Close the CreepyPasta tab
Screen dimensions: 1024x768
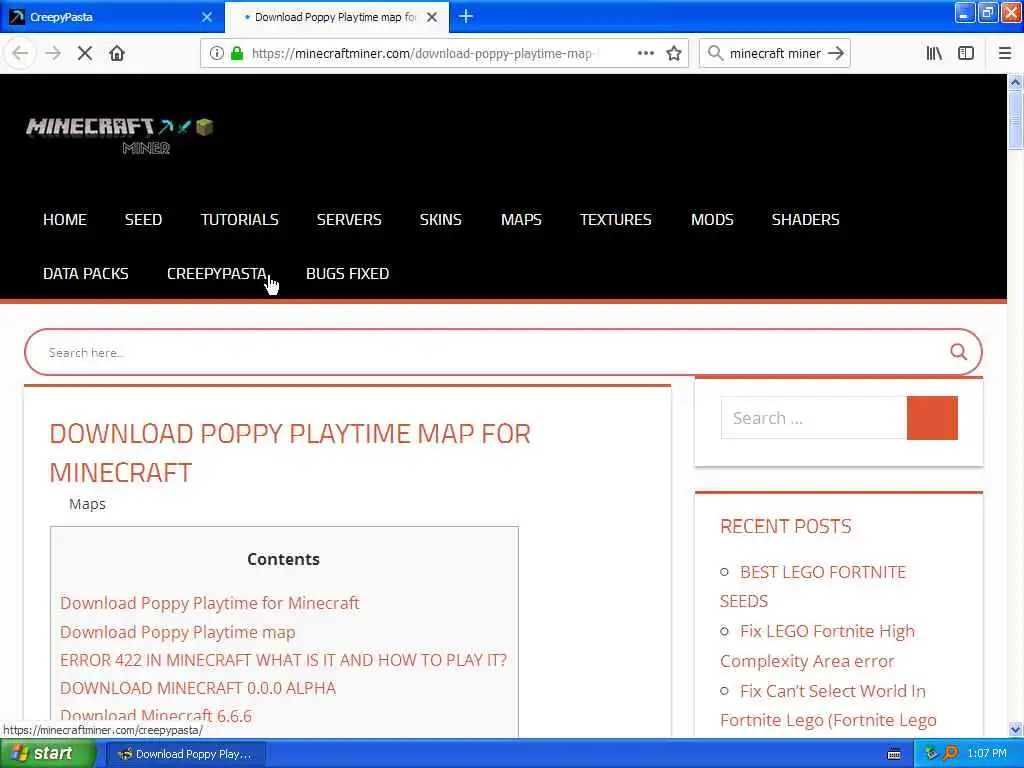207,17
